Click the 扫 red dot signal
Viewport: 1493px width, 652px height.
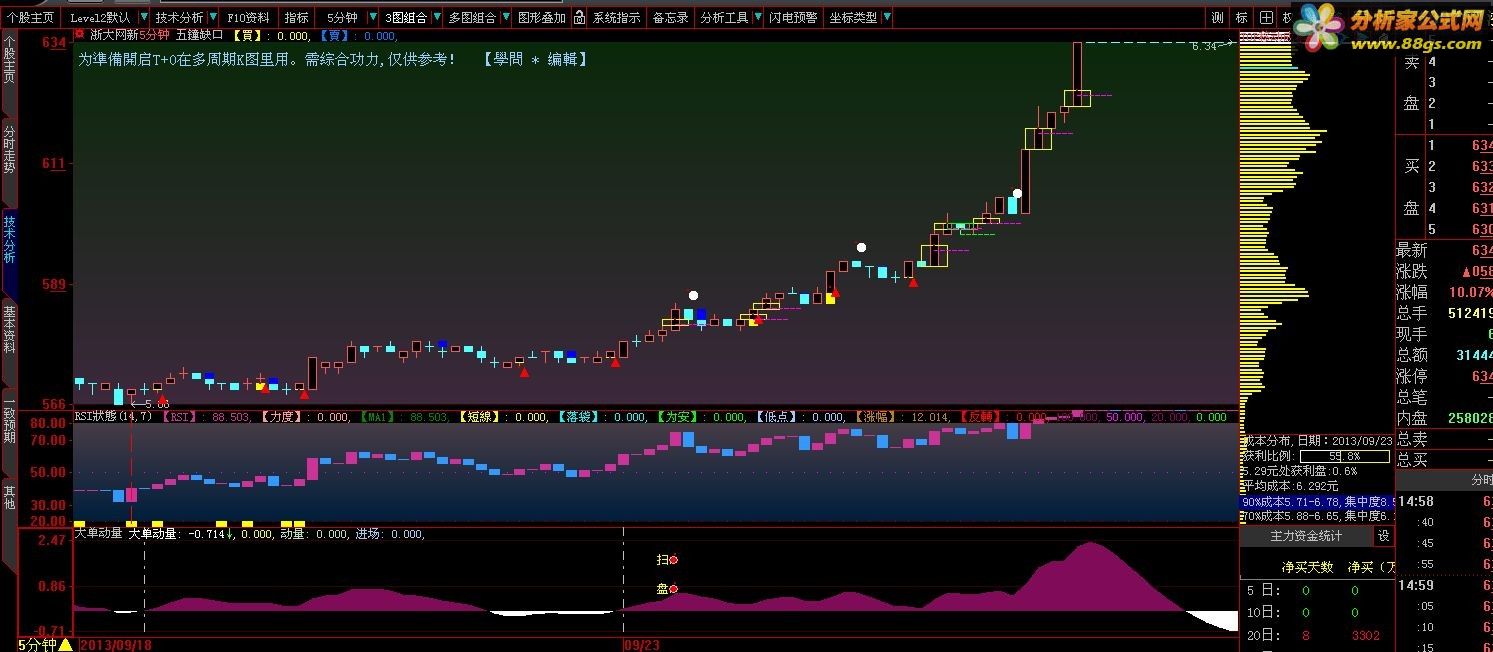(673, 560)
